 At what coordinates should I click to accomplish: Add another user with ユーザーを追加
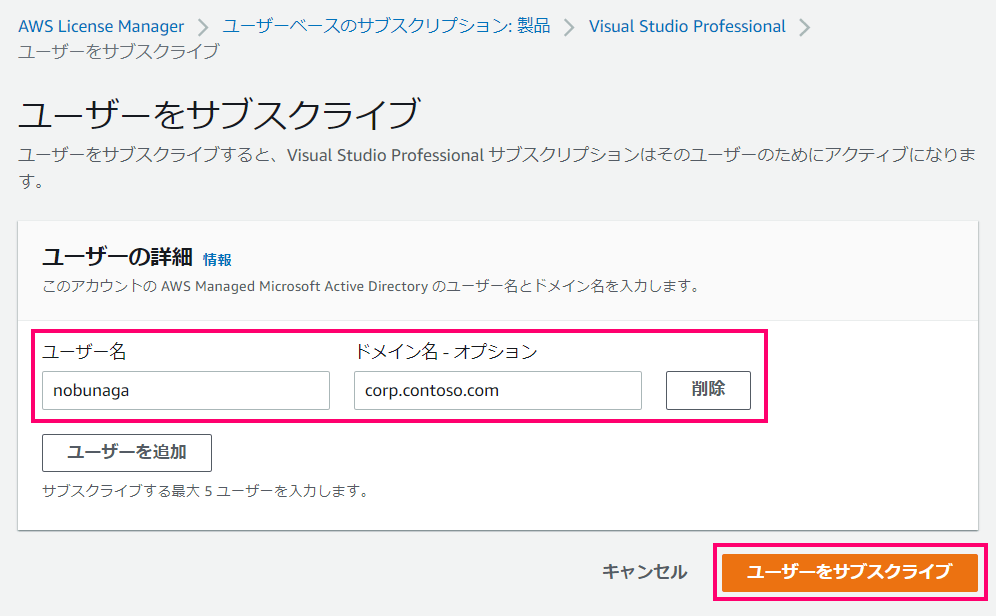coord(126,453)
